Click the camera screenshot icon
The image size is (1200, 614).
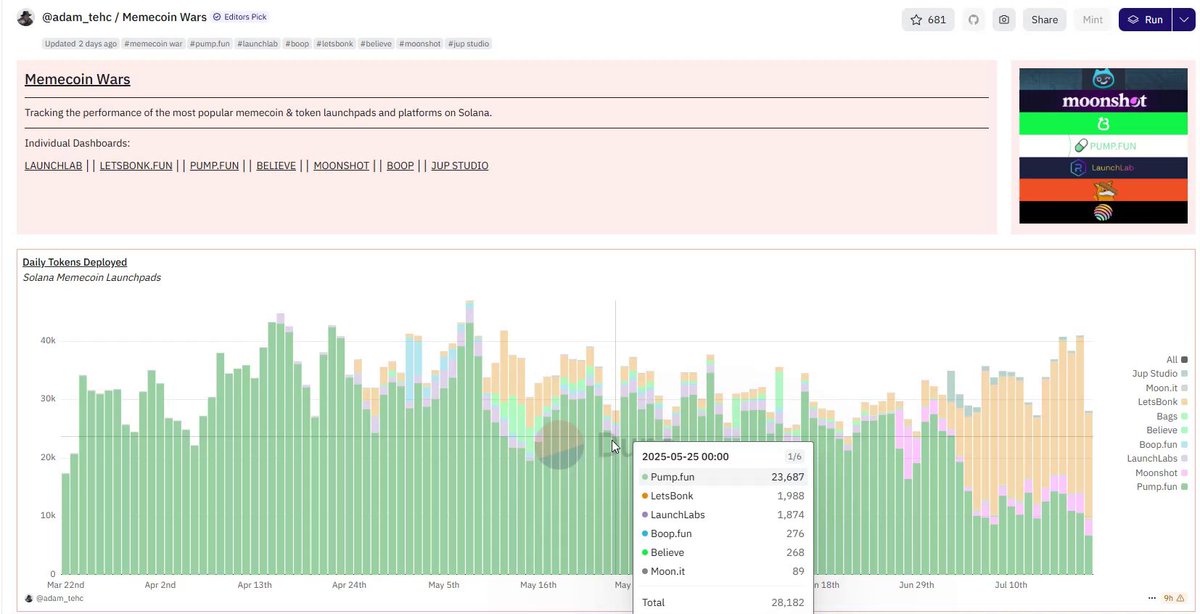pos(1004,20)
